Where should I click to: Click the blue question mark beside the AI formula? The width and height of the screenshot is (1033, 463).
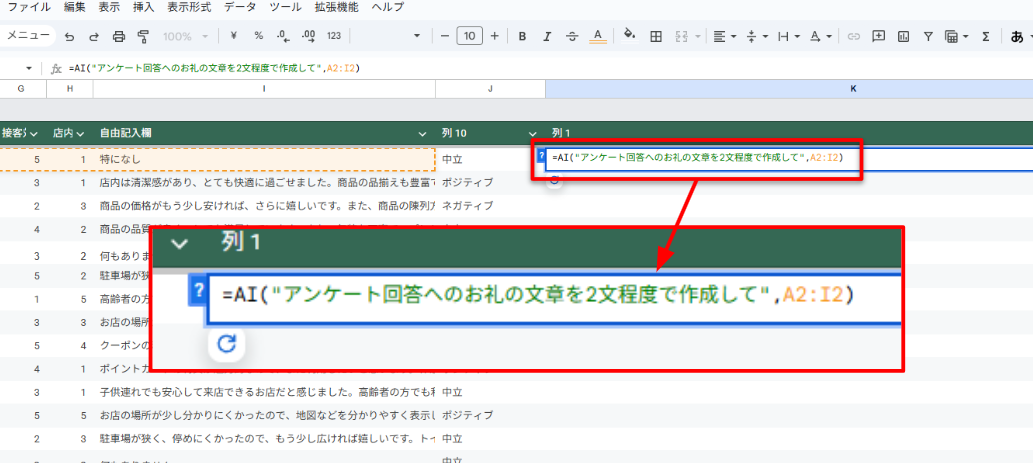541,156
